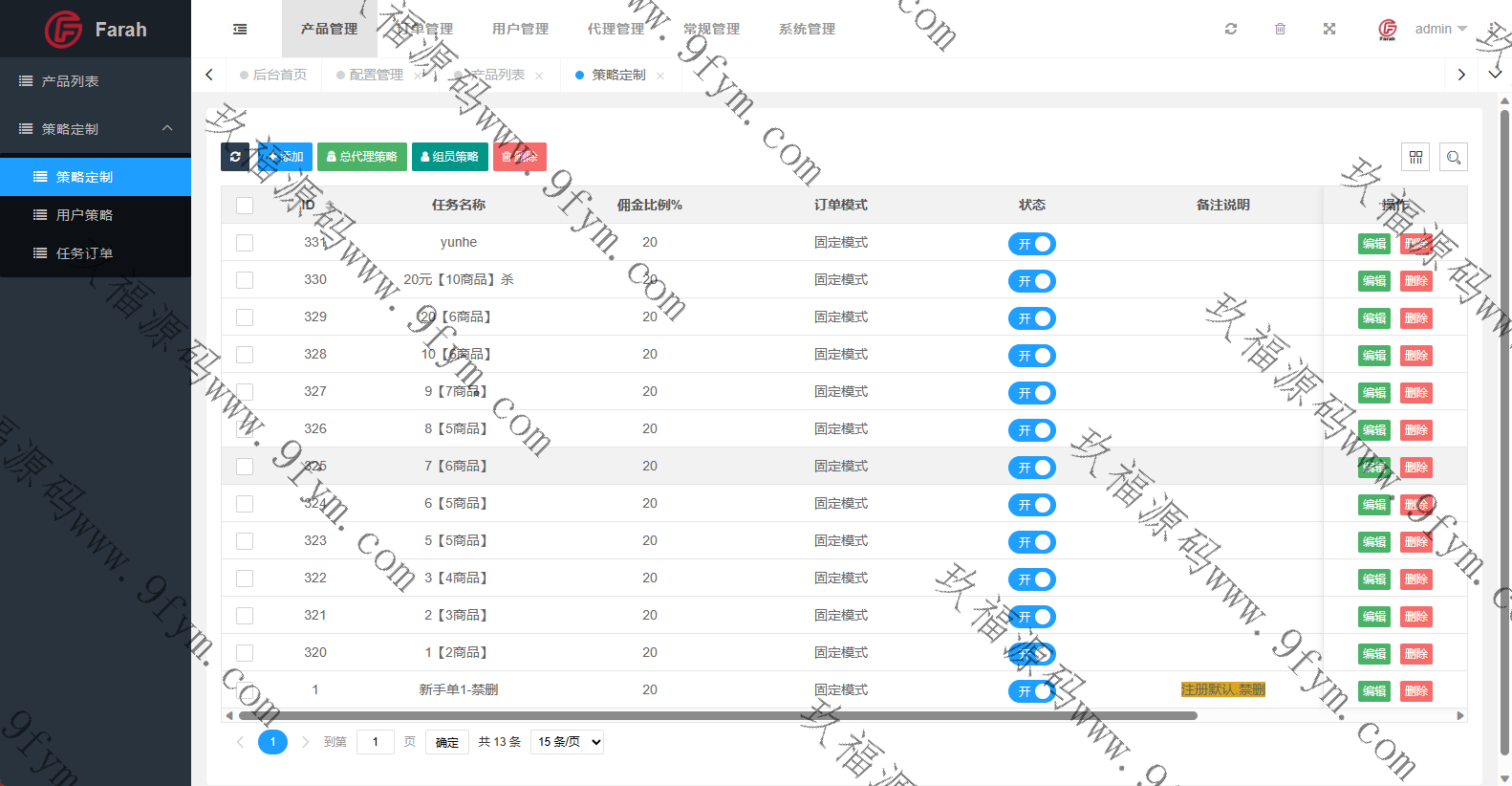Screen dimensions: 1512x786
Task: Toggle fullscreen using the expand icon
Action: [1329, 29]
